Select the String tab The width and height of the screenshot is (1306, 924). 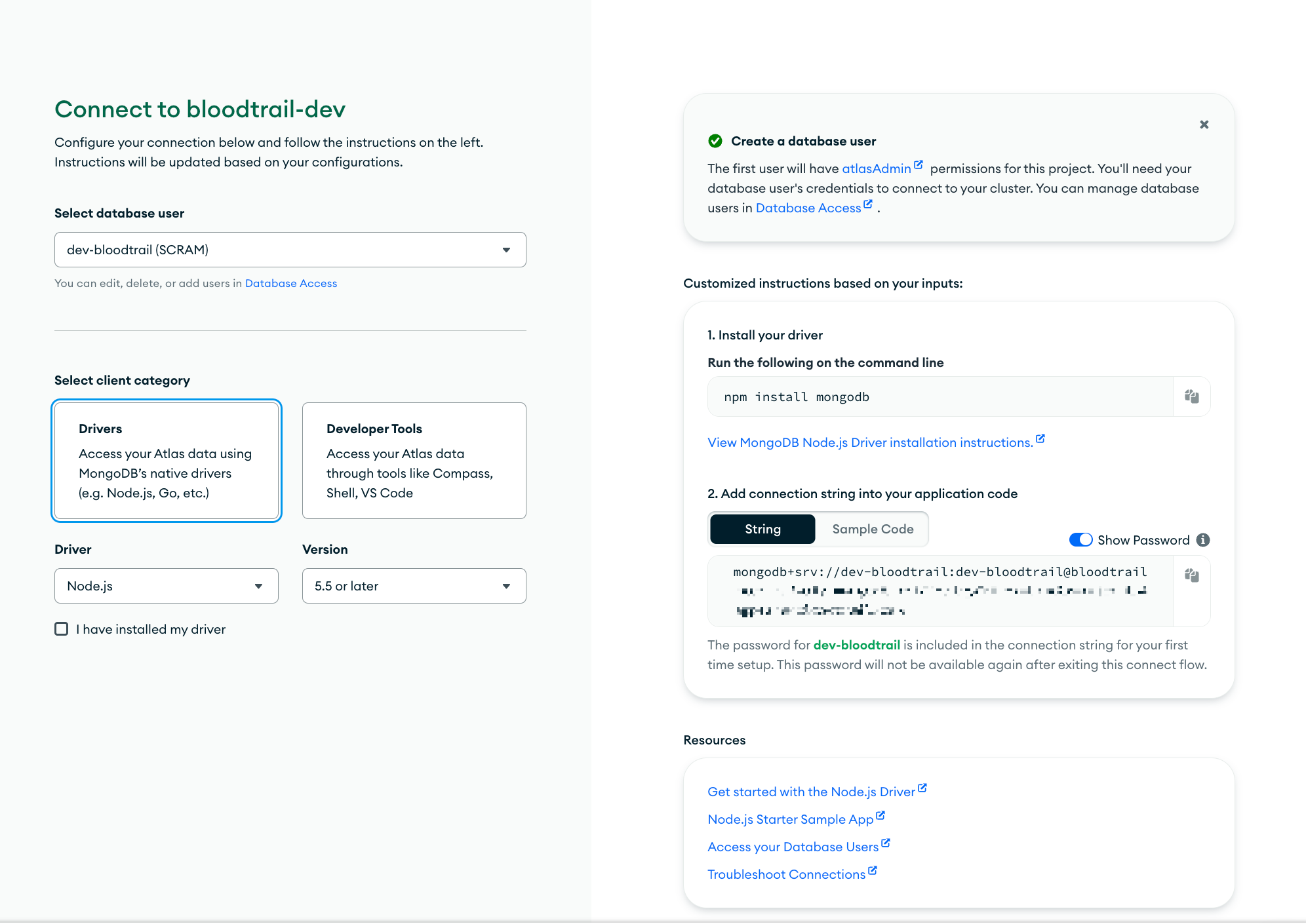[x=762, y=529]
